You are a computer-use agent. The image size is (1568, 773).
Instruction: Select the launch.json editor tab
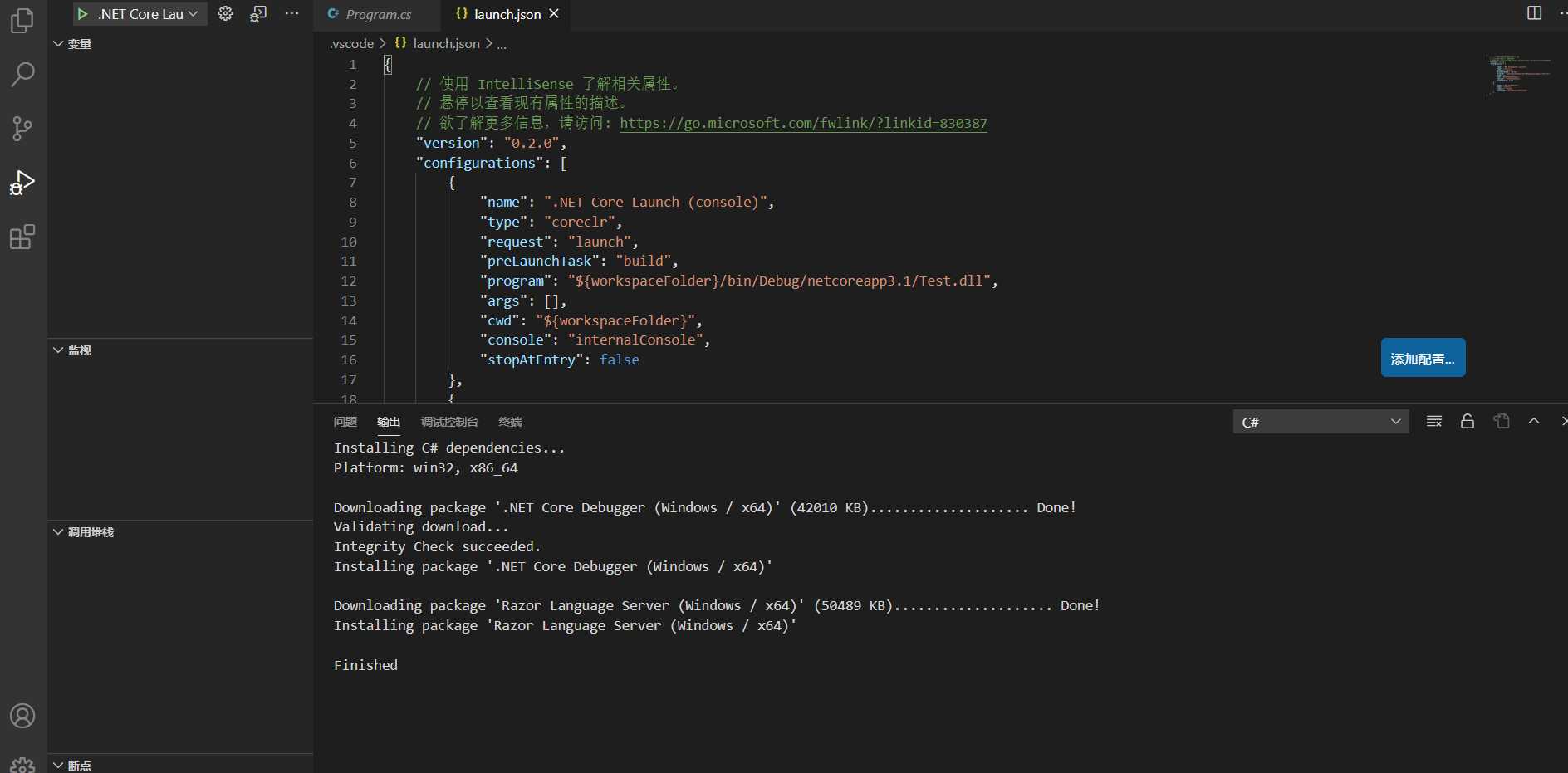click(506, 14)
